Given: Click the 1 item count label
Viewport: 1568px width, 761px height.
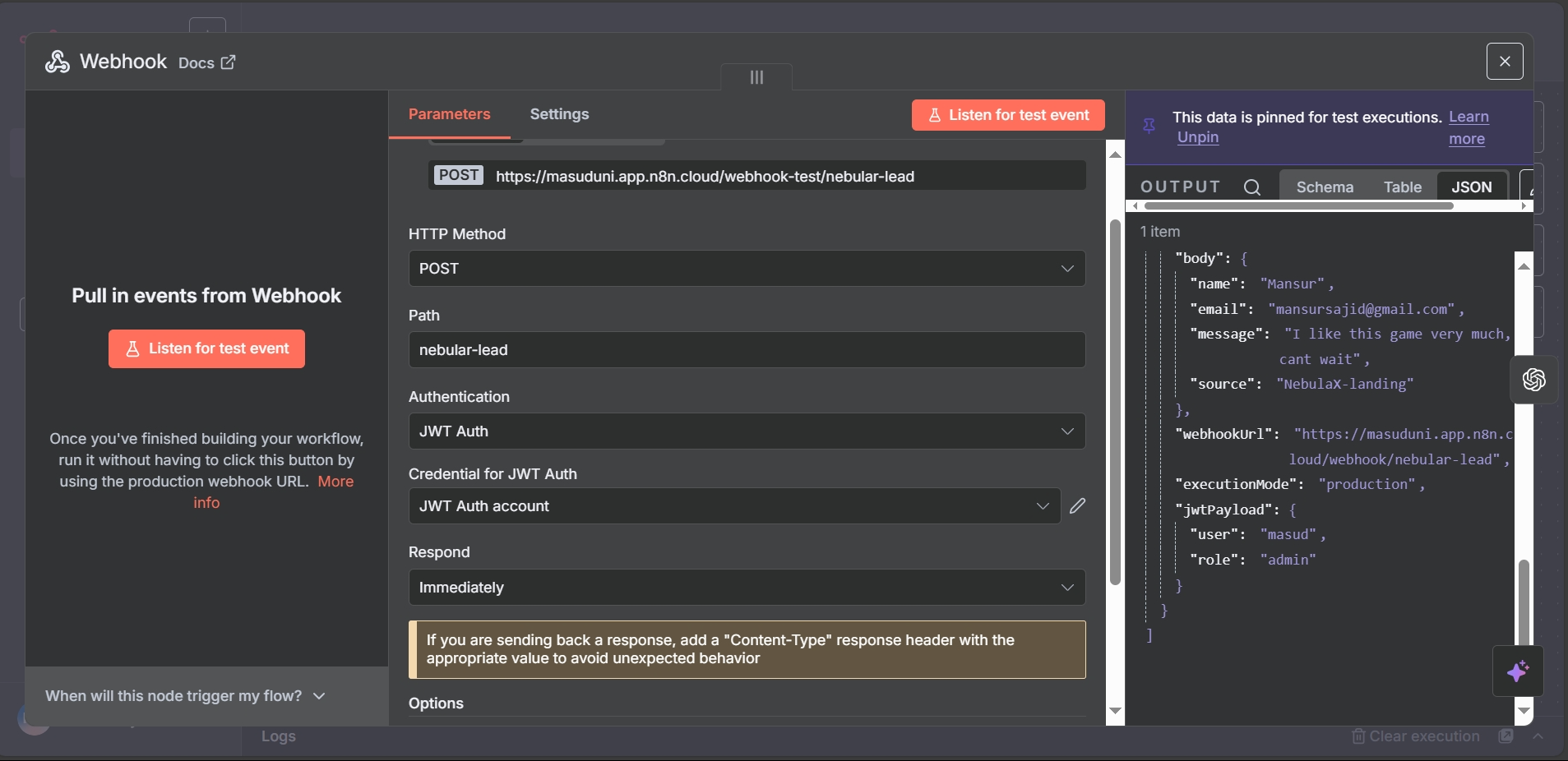Looking at the screenshot, I should [1159, 232].
